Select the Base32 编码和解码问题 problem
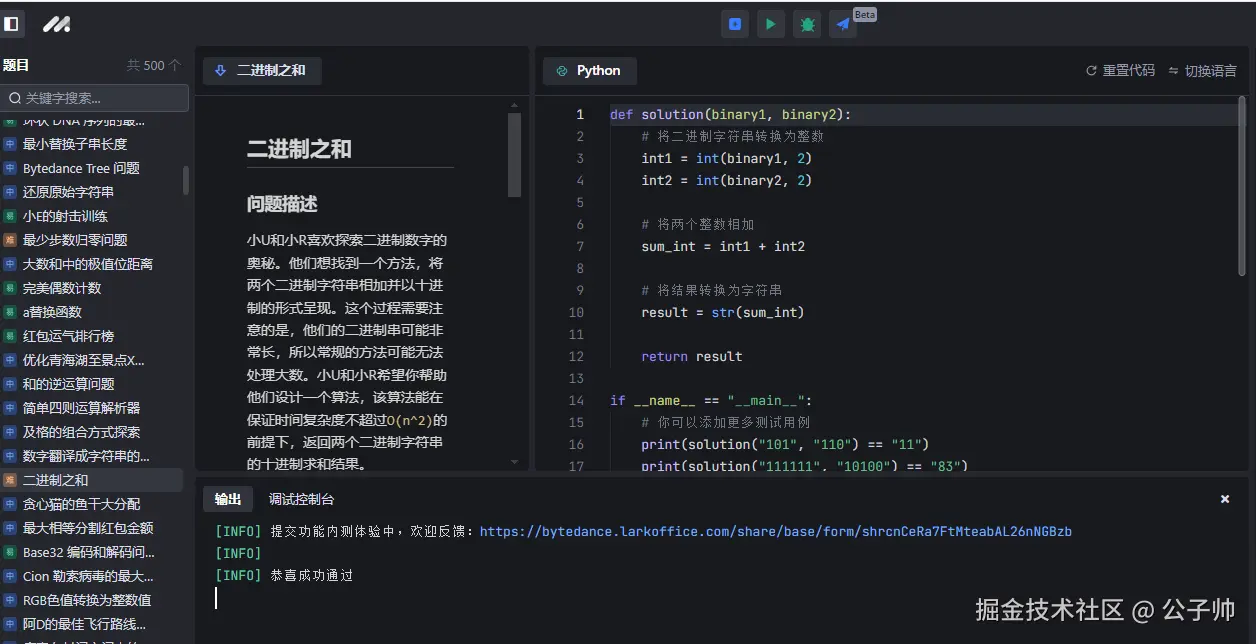 pyautogui.click(x=93, y=551)
